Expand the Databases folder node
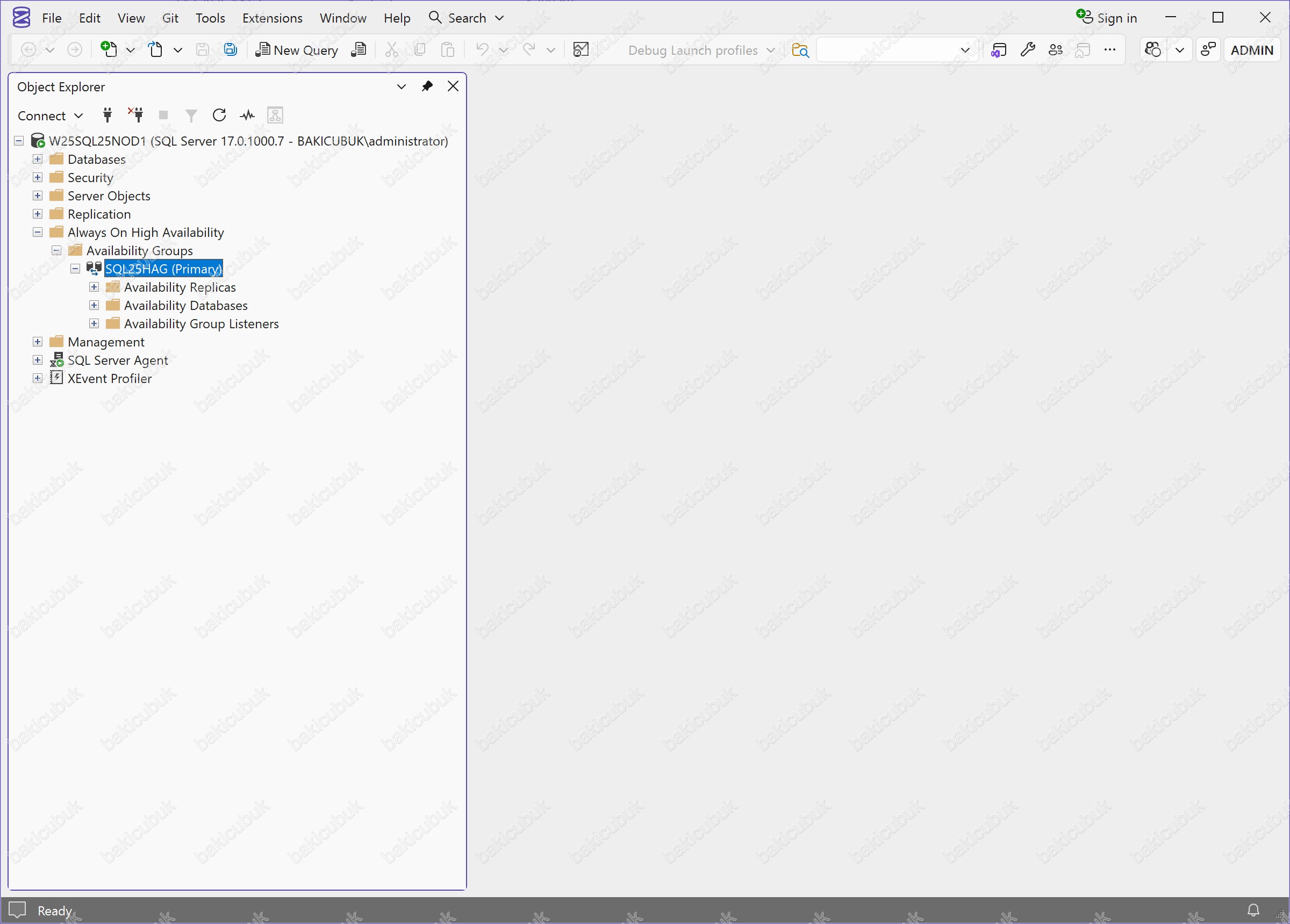 tap(38, 159)
